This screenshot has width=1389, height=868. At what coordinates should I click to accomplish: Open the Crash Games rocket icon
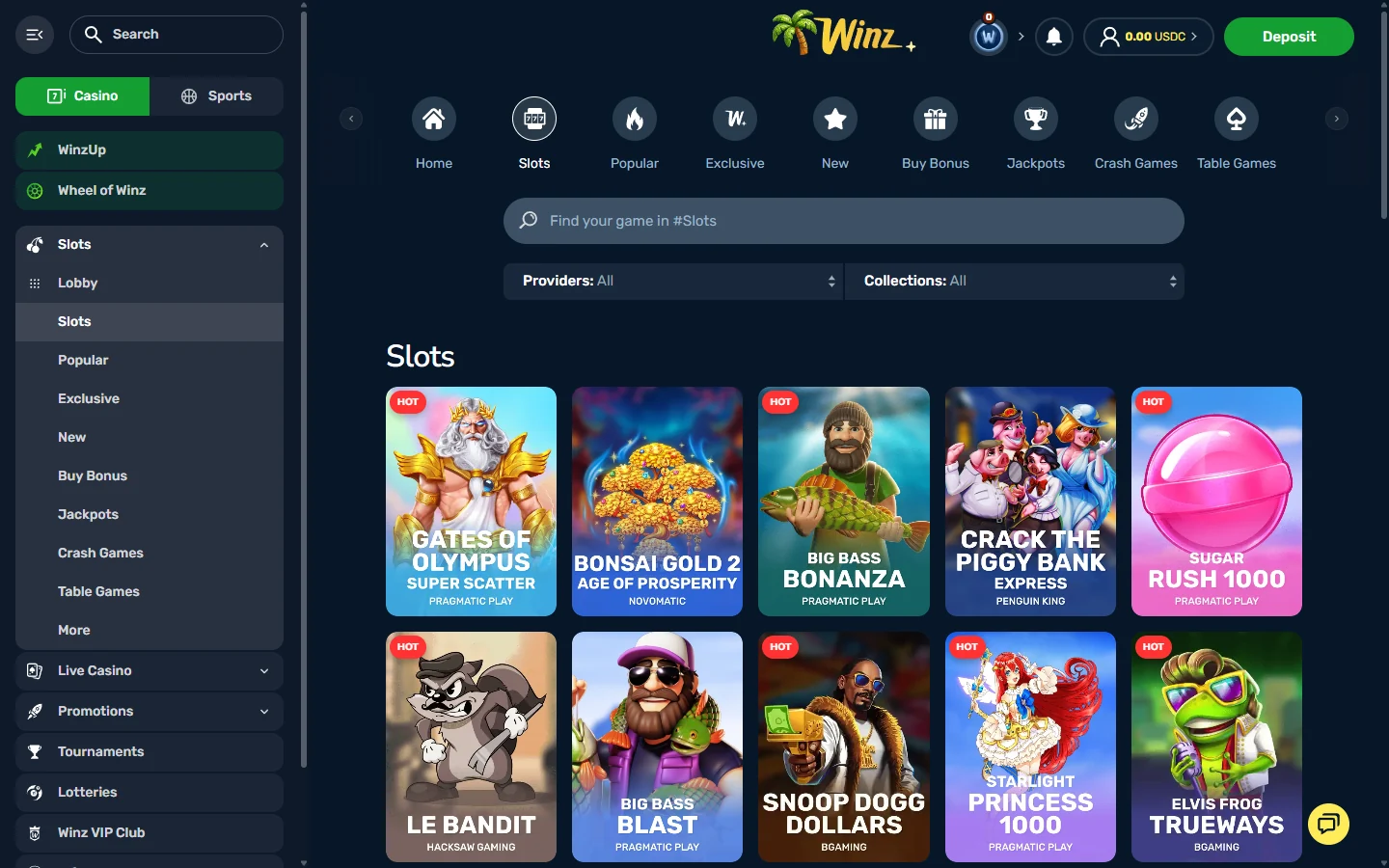click(x=1136, y=119)
